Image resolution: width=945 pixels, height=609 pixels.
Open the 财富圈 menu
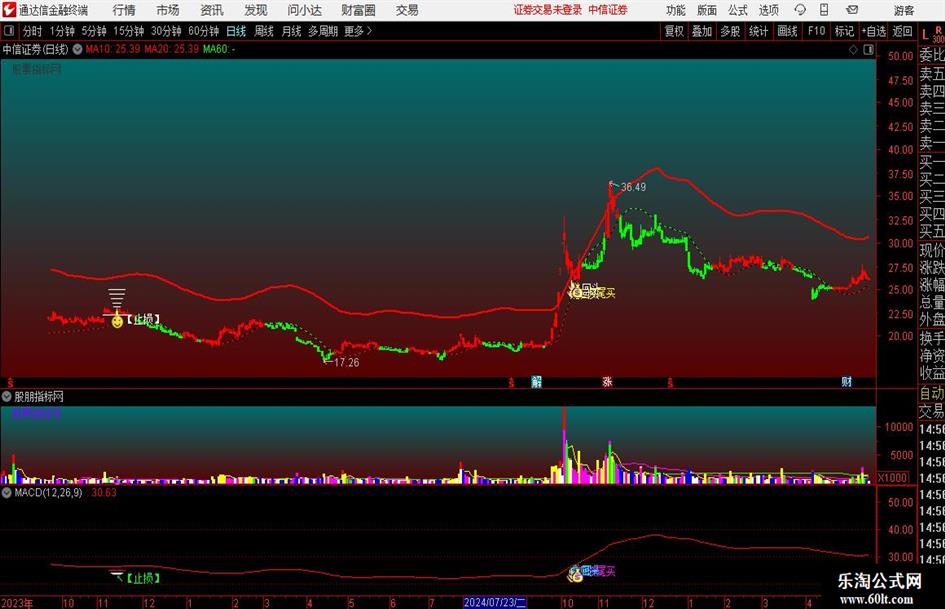tap(358, 10)
